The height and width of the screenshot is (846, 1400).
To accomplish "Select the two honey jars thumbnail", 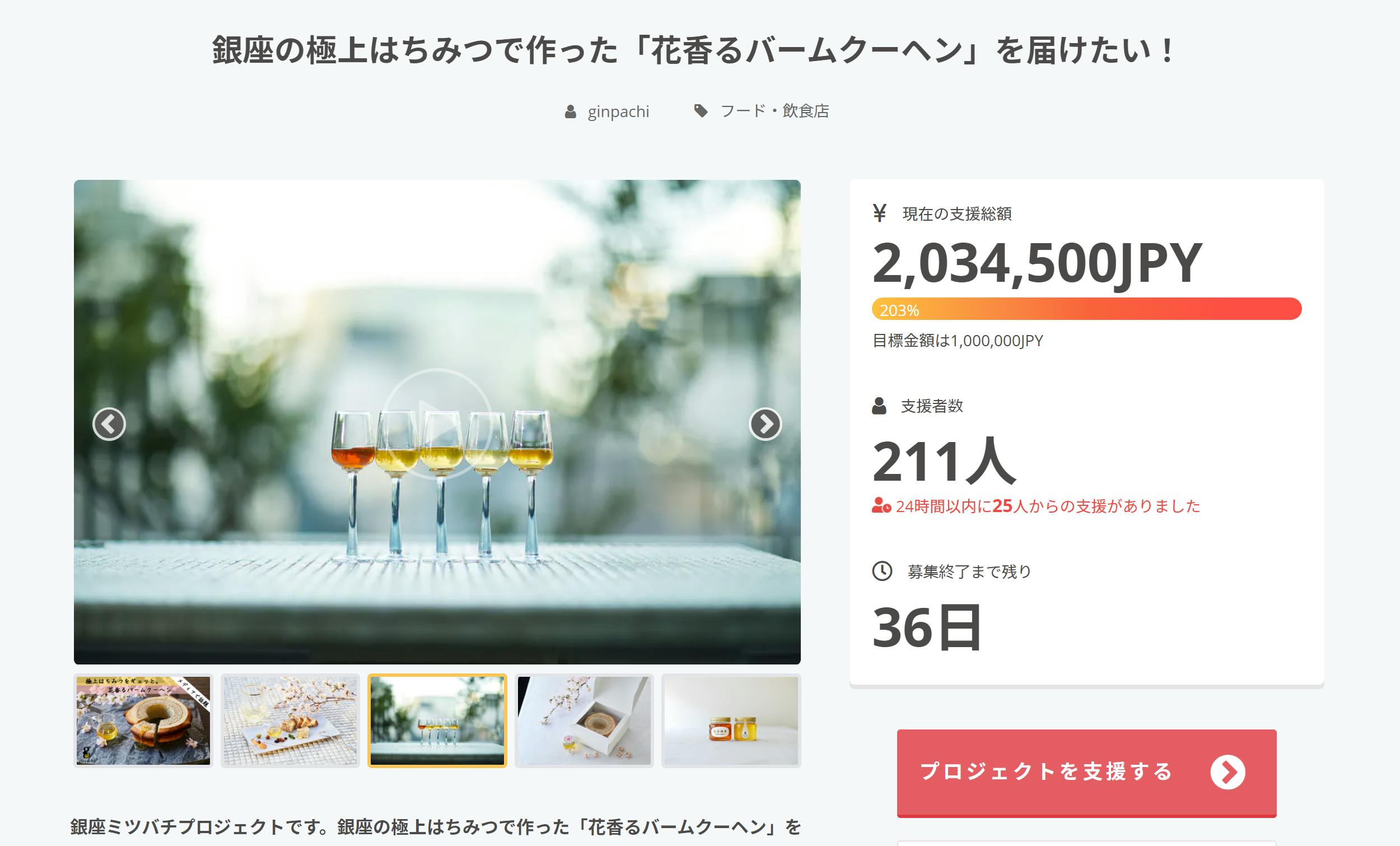I will tap(731, 721).
